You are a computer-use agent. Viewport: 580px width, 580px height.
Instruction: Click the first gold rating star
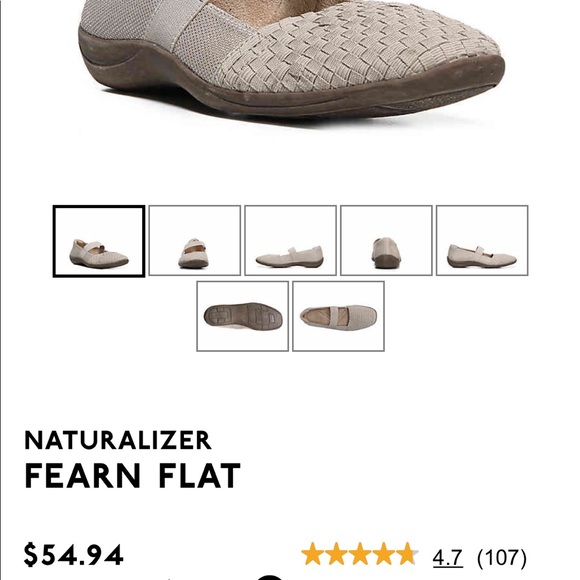click(313, 554)
